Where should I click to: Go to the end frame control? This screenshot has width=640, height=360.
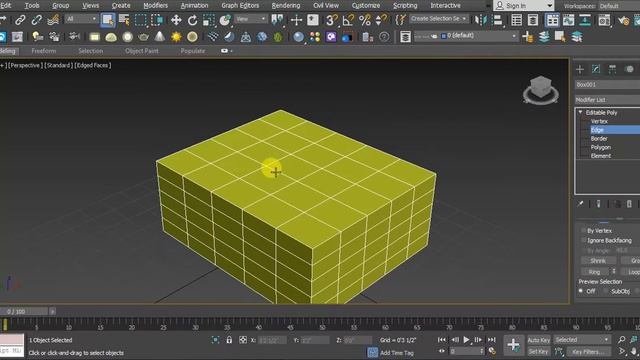click(x=491, y=340)
